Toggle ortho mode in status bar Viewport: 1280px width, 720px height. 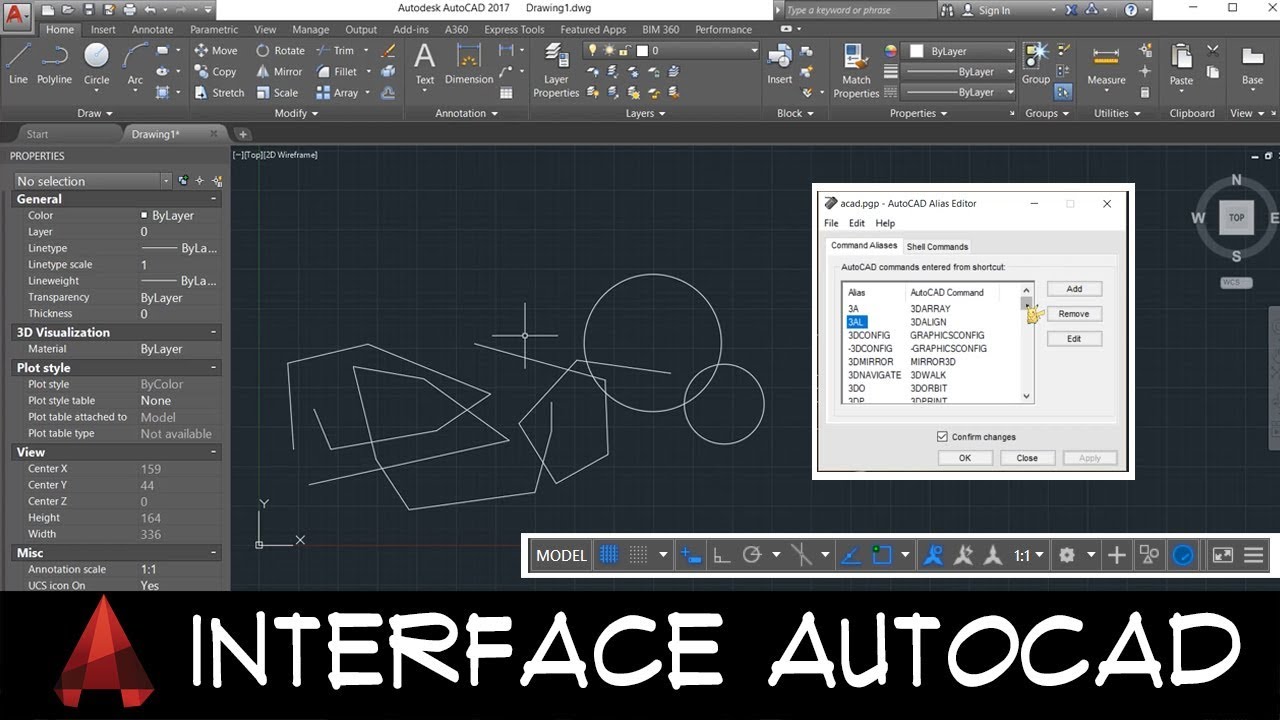coord(721,555)
